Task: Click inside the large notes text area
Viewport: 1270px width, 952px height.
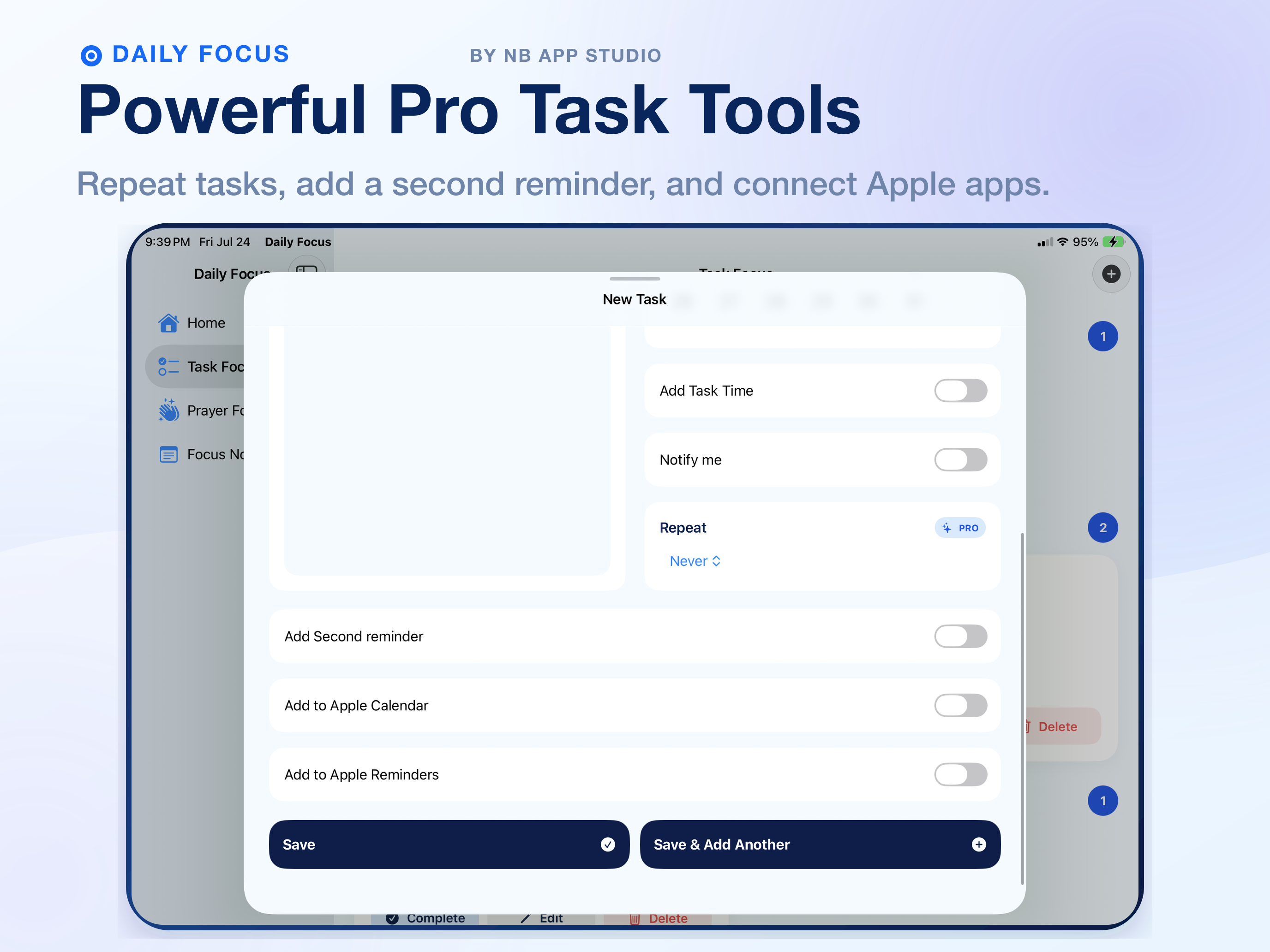Action: [x=447, y=451]
